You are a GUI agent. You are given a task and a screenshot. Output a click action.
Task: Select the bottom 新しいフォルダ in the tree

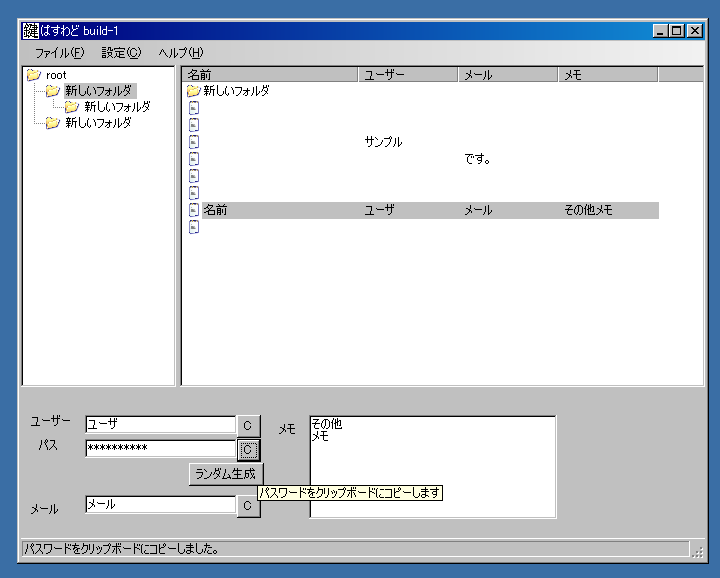(98, 123)
